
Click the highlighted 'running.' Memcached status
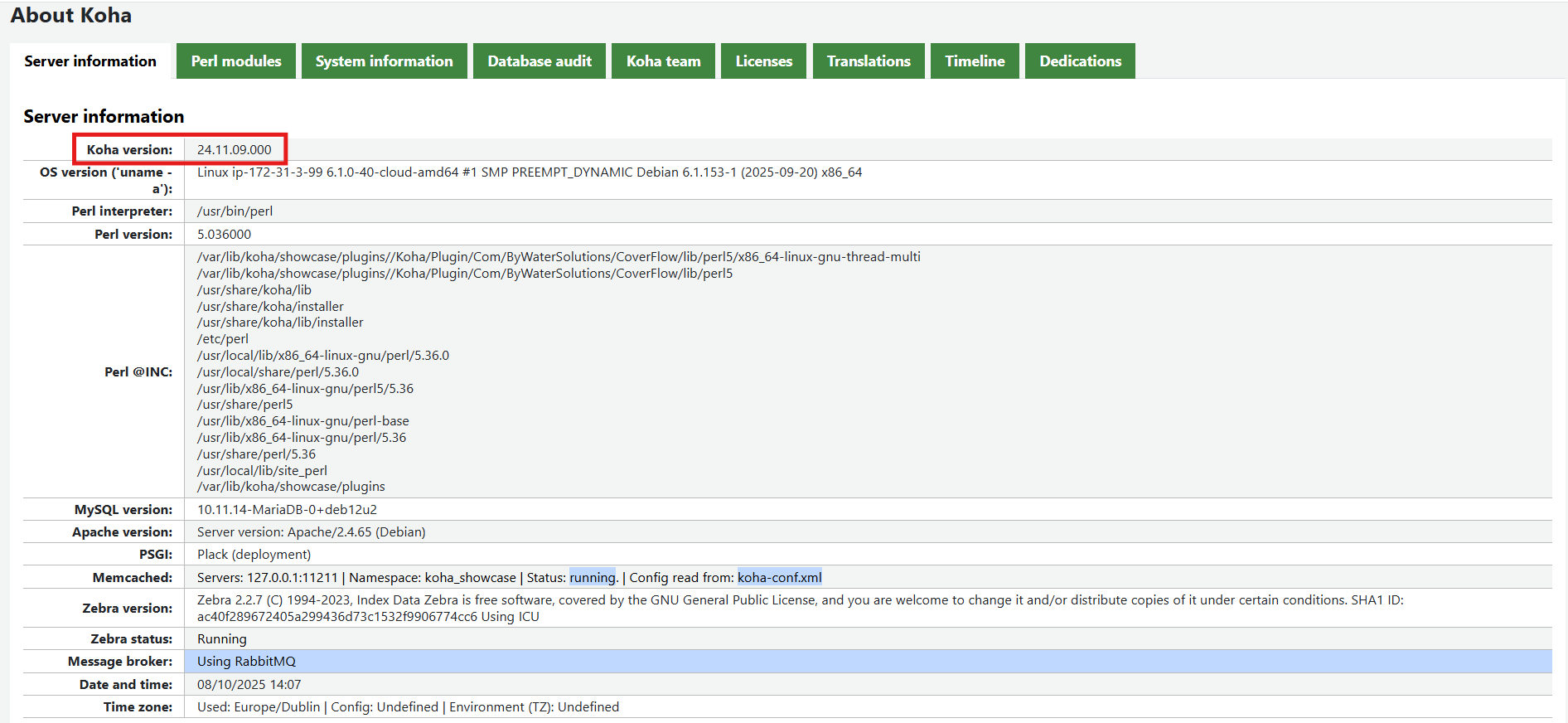[593, 578]
